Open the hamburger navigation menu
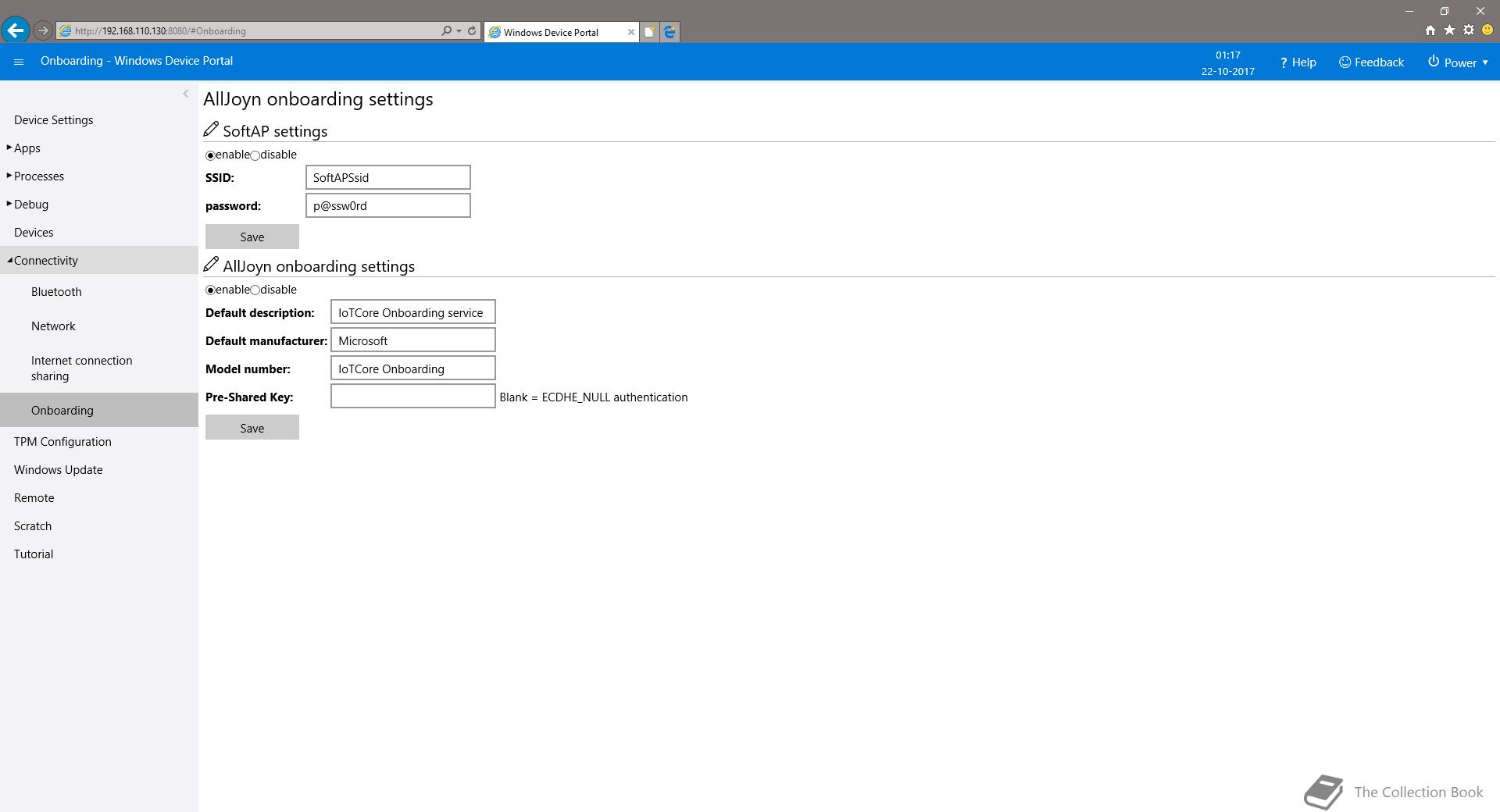Viewport: 1500px width, 812px height. click(19, 62)
